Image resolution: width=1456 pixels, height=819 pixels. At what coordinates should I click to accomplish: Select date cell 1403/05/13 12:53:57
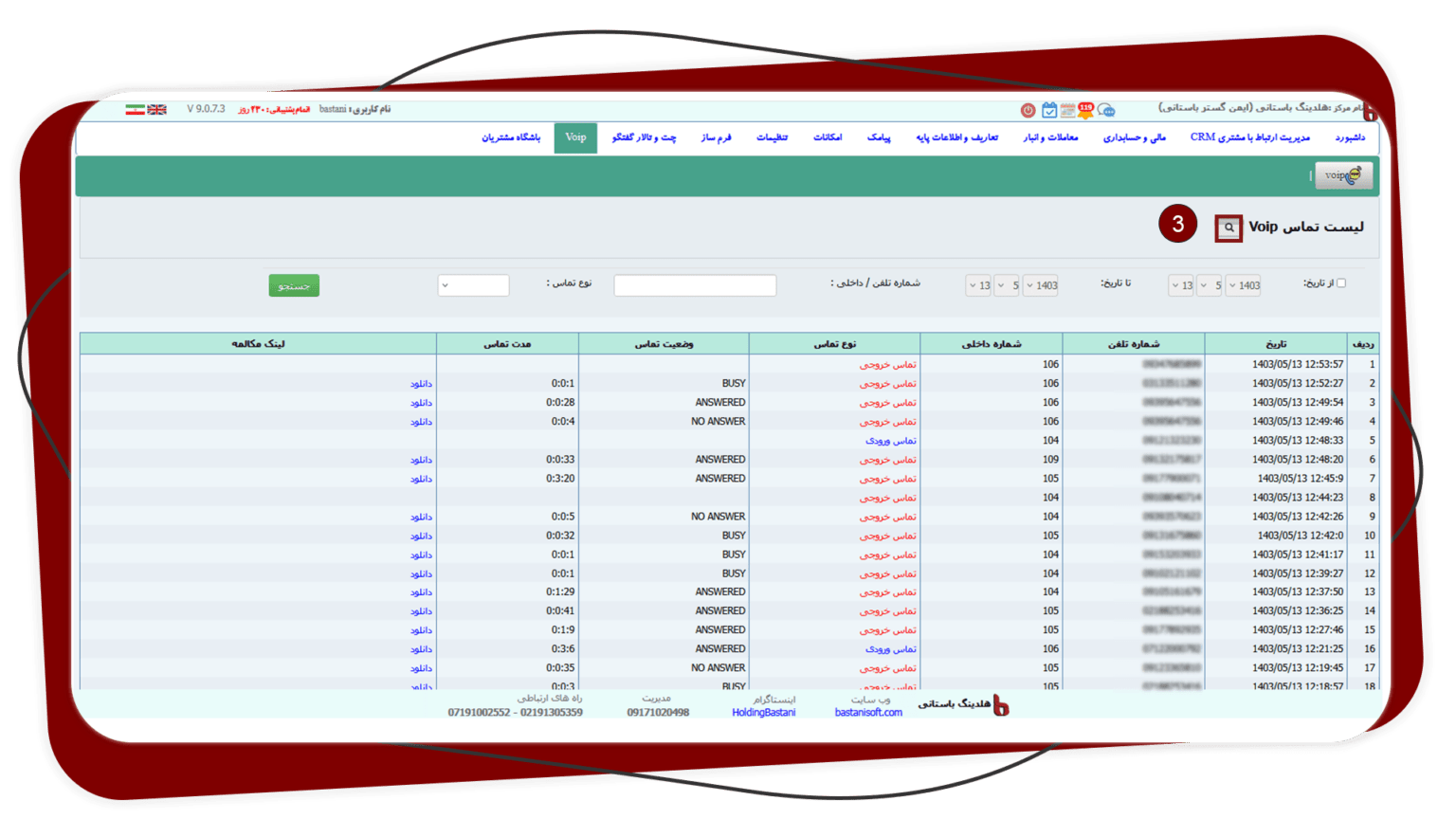(x=1298, y=365)
